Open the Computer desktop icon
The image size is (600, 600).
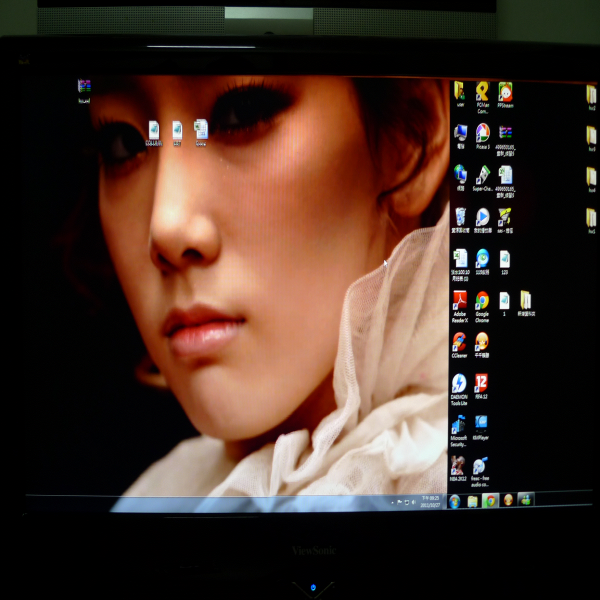click(460, 137)
